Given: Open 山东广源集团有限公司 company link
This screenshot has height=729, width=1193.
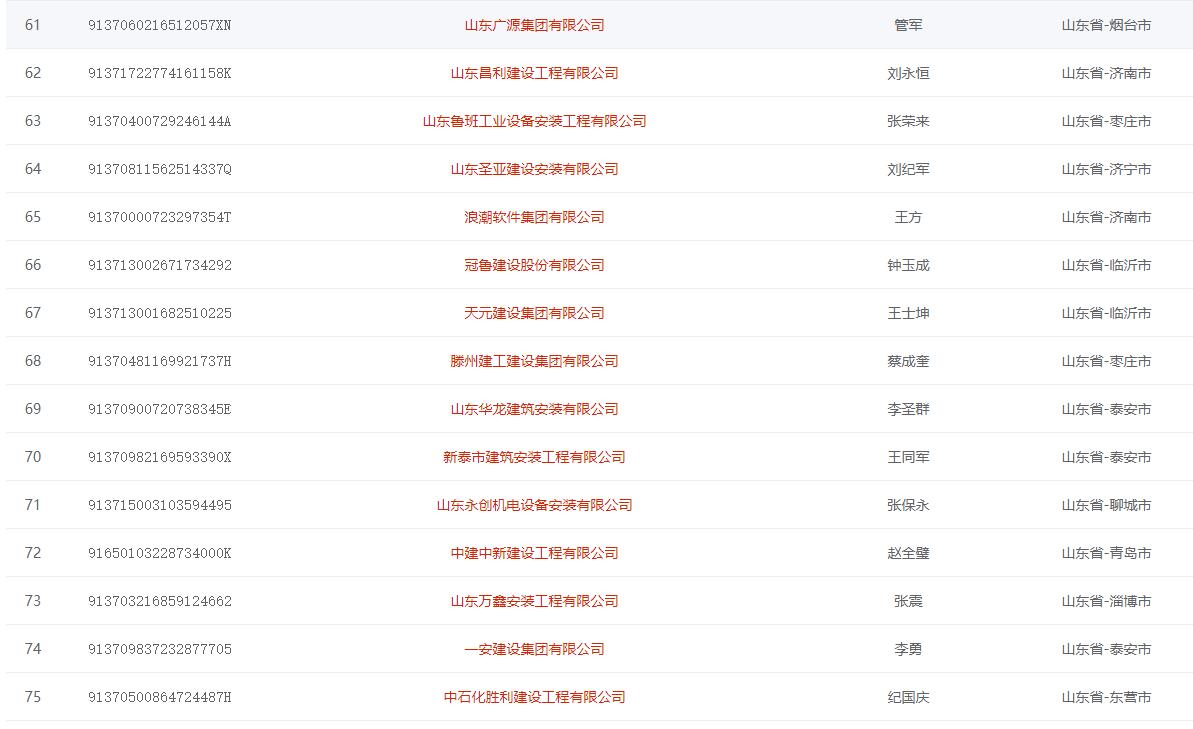Looking at the screenshot, I should click(534, 25).
